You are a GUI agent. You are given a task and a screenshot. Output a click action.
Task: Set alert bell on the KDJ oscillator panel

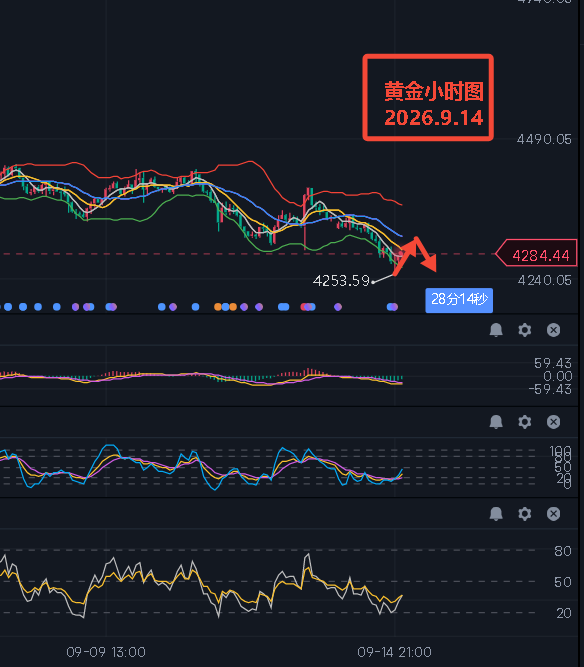496,422
